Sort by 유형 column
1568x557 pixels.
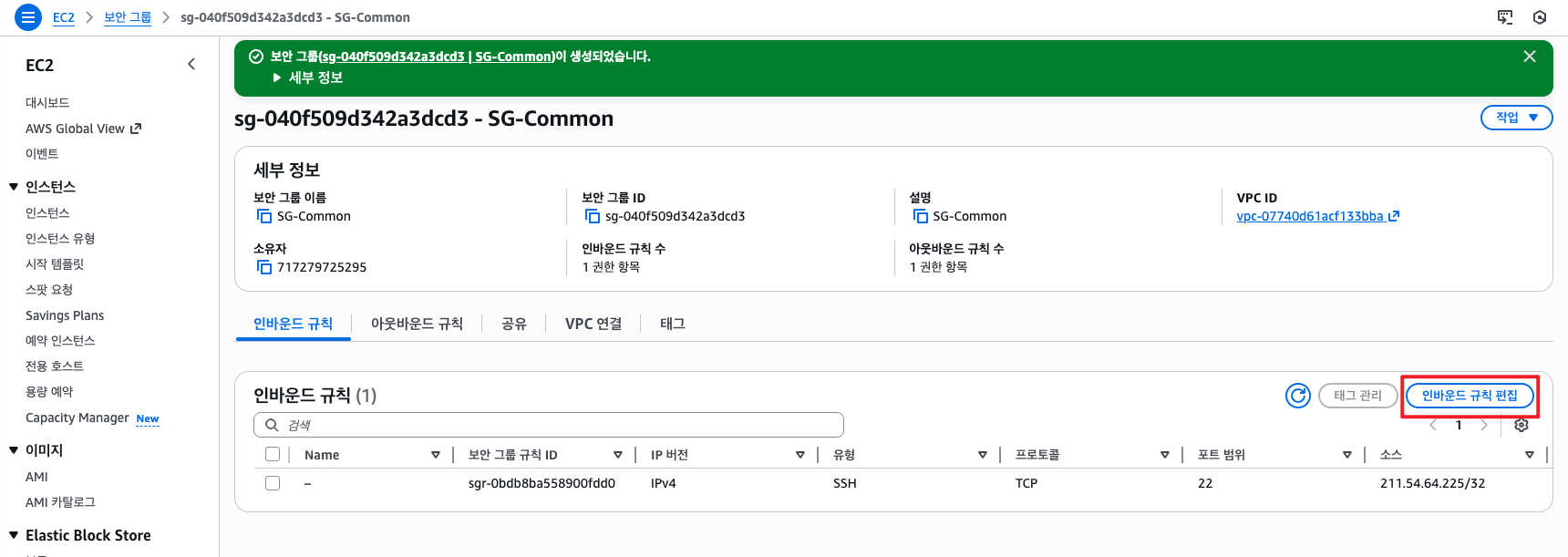[982, 455]
